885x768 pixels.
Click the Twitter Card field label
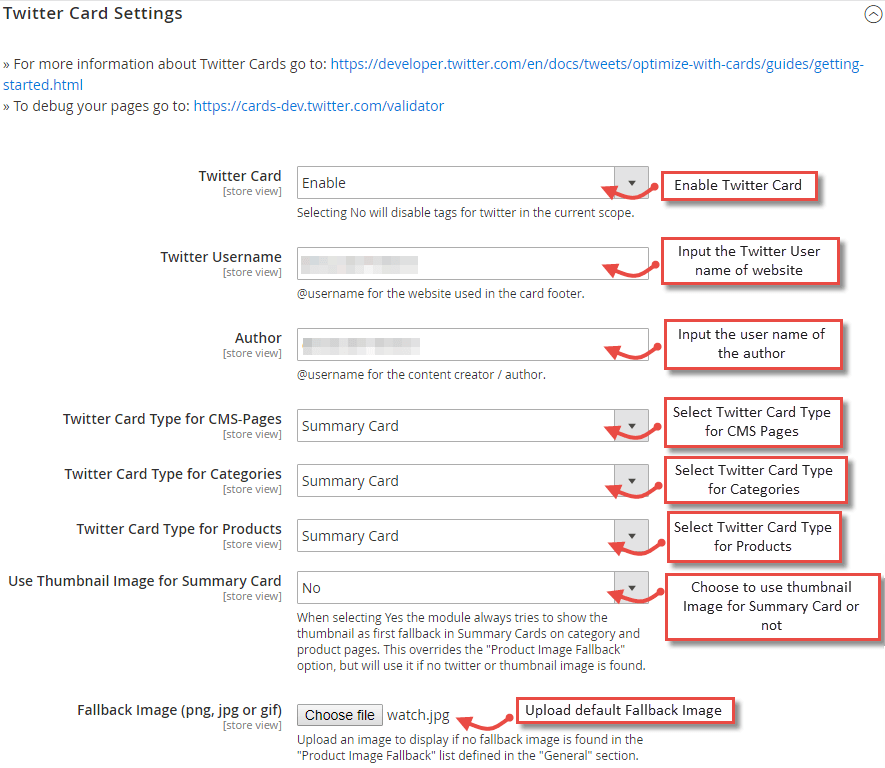(x=240, y=176)
